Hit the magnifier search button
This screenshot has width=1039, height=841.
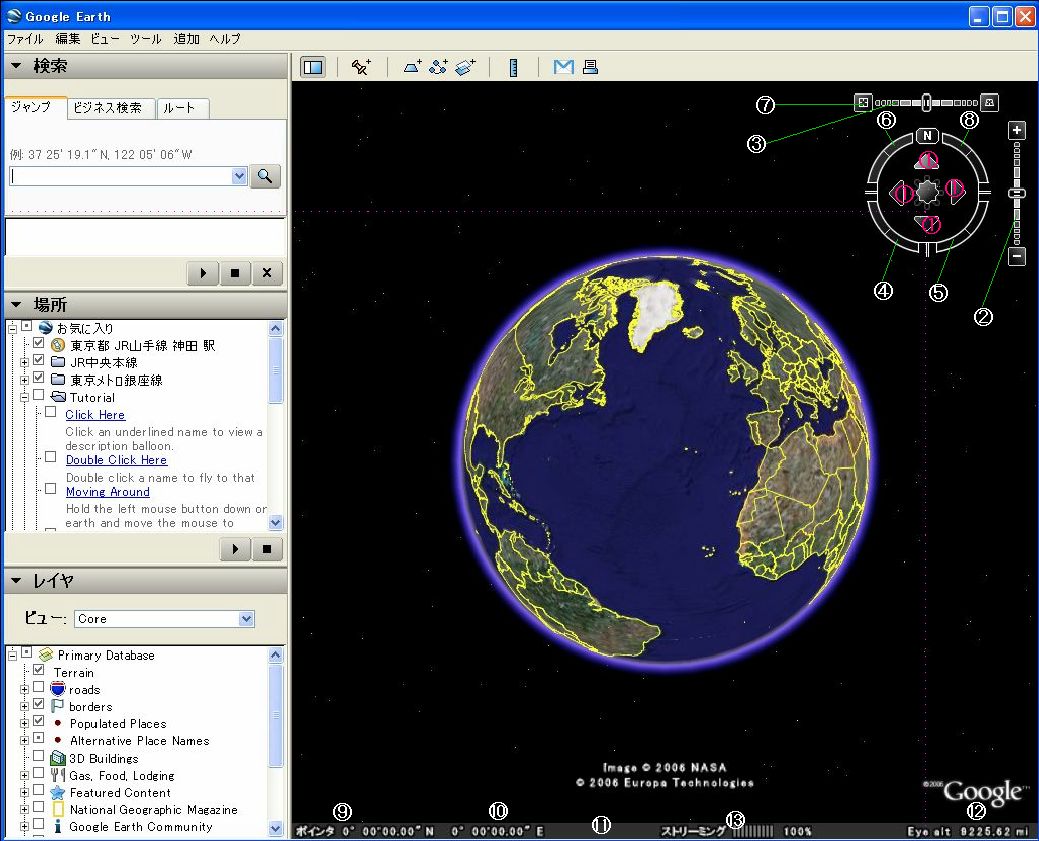click(x=265, y=176)
